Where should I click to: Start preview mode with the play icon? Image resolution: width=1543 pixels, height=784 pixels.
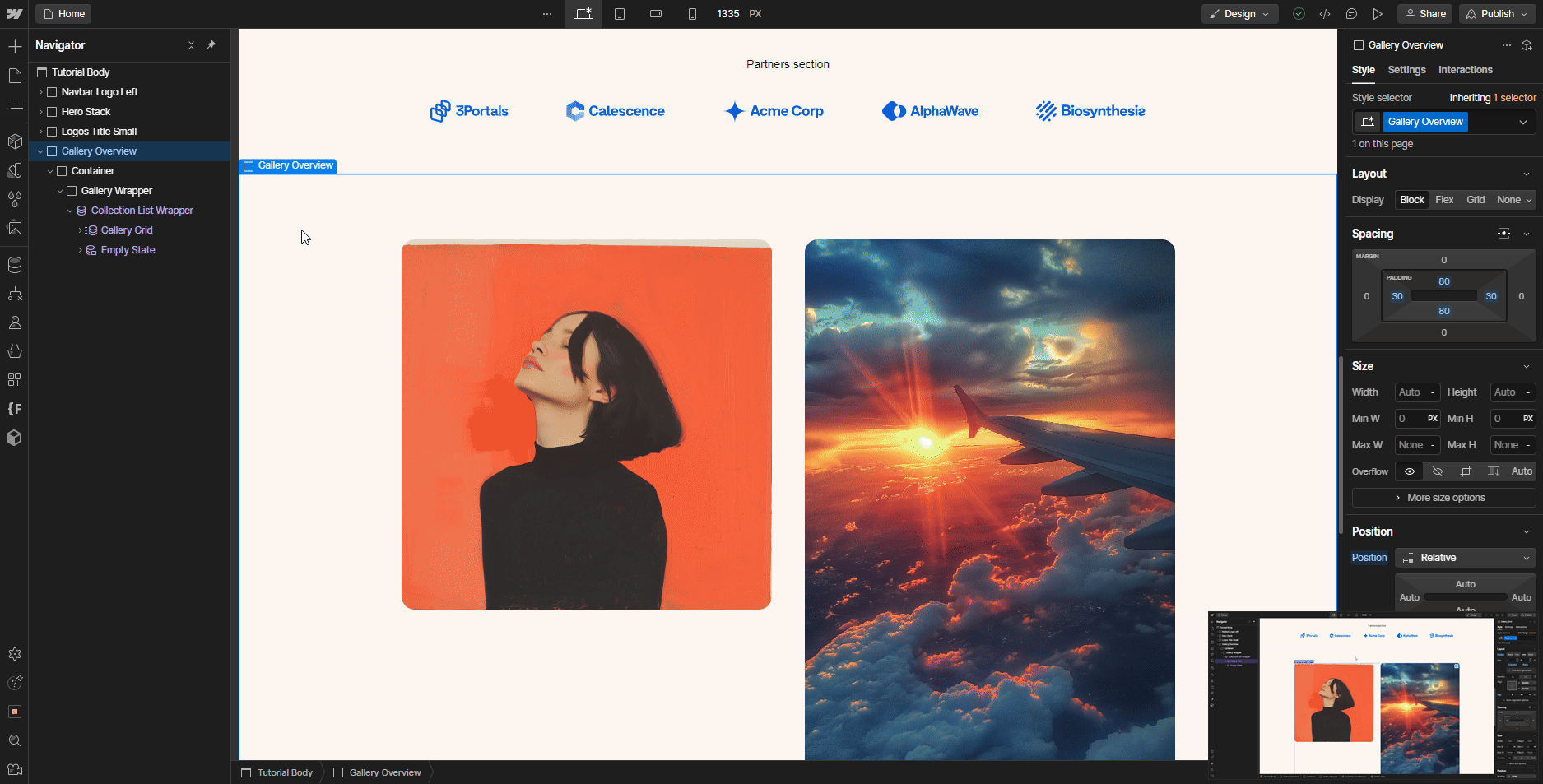pyautogui.click(x=1378, y=14)
